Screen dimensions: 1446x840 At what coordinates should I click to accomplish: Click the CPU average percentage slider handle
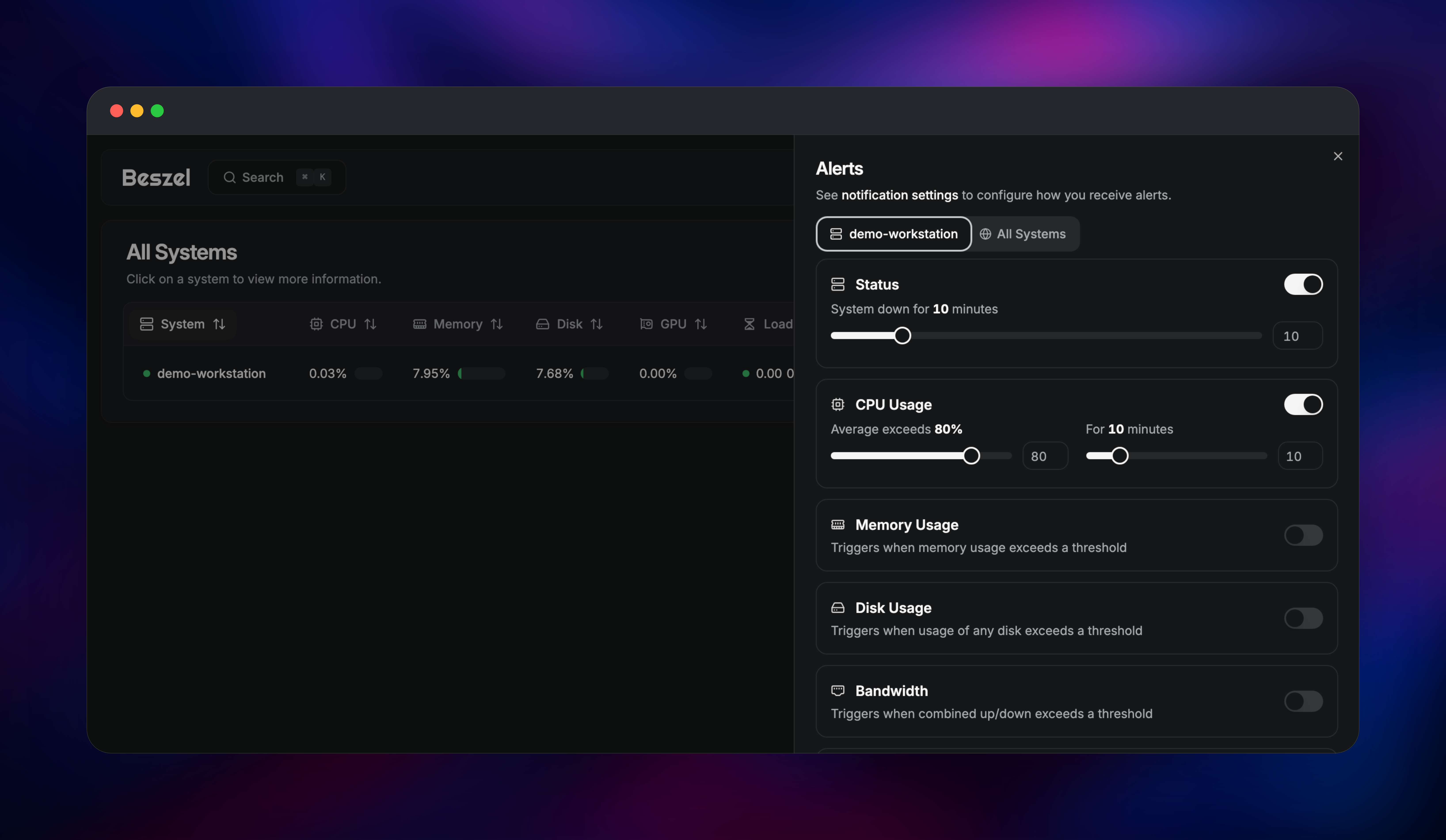(971, 456)
